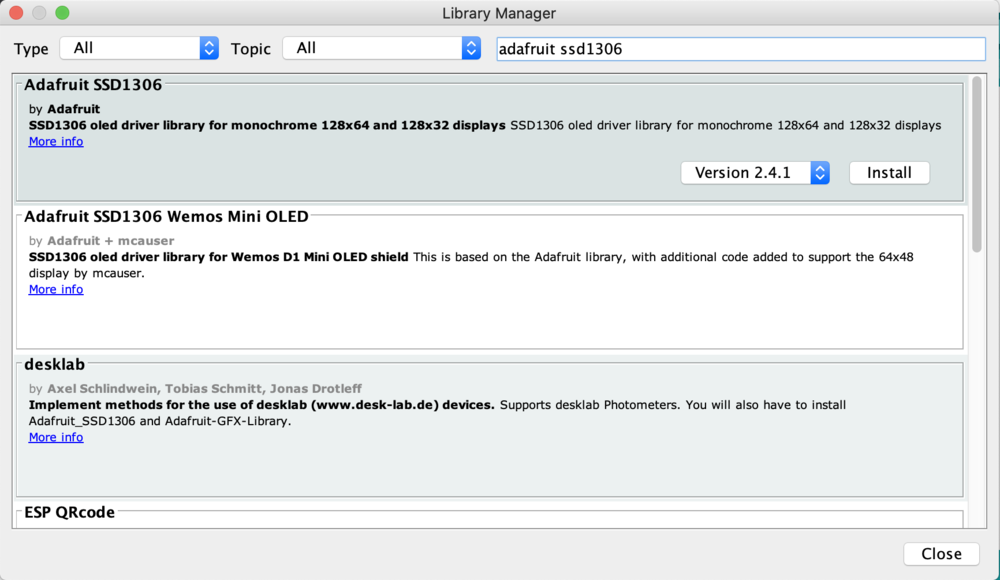
Task: Click the red close window button
Action: pyautogui.click(x=16, y=13)
